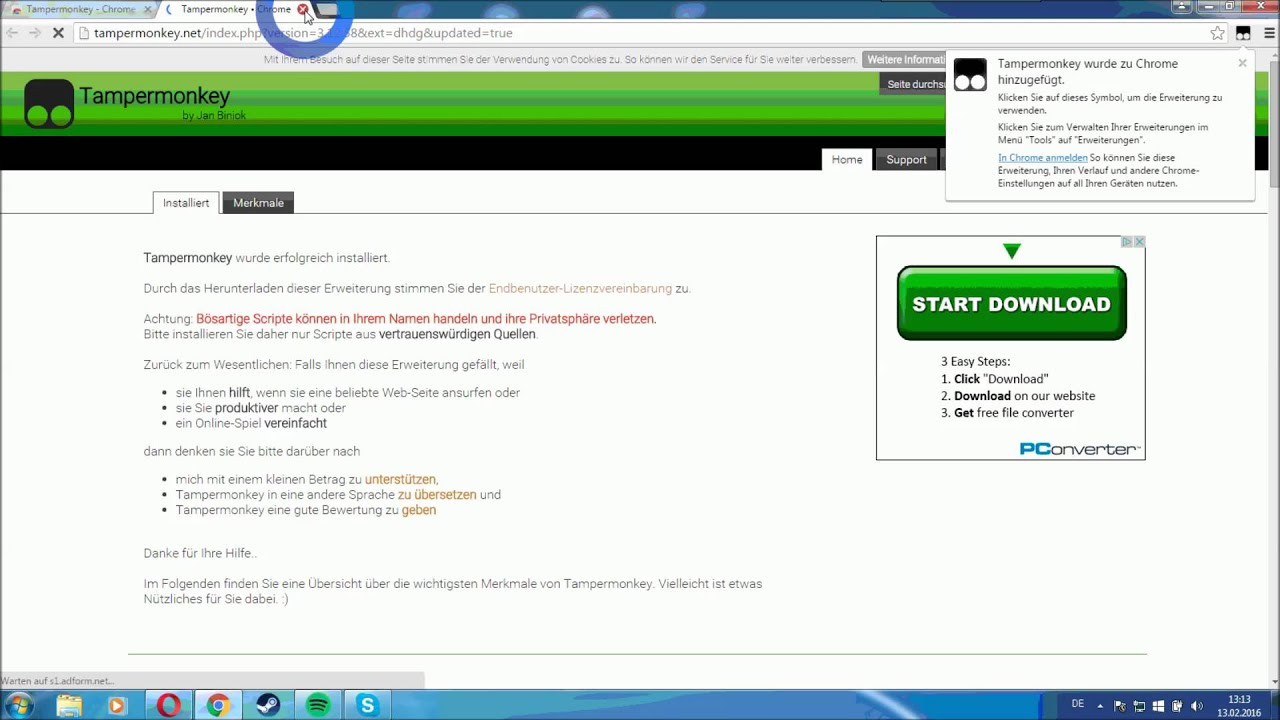Click the AdChoices info icon
1280x720 pixels.
pyautogui.click(x=1127, y=242)
